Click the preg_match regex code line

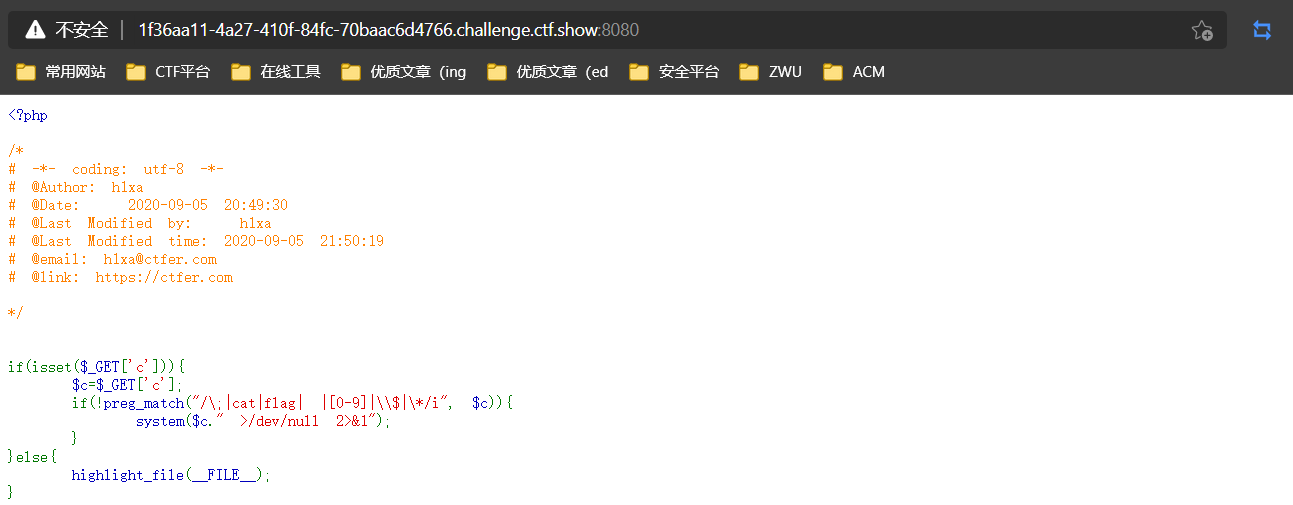point(292,403)
